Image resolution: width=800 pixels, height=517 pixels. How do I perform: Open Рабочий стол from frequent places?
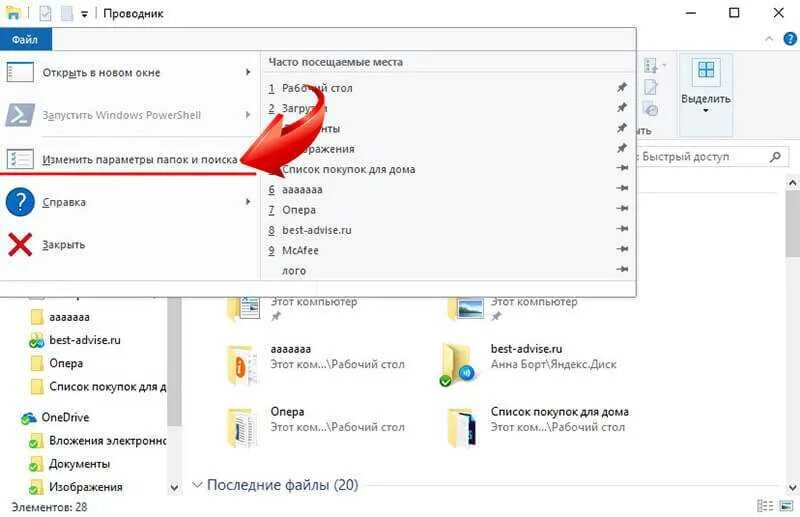pyautogui.click(x=317, y=88)
